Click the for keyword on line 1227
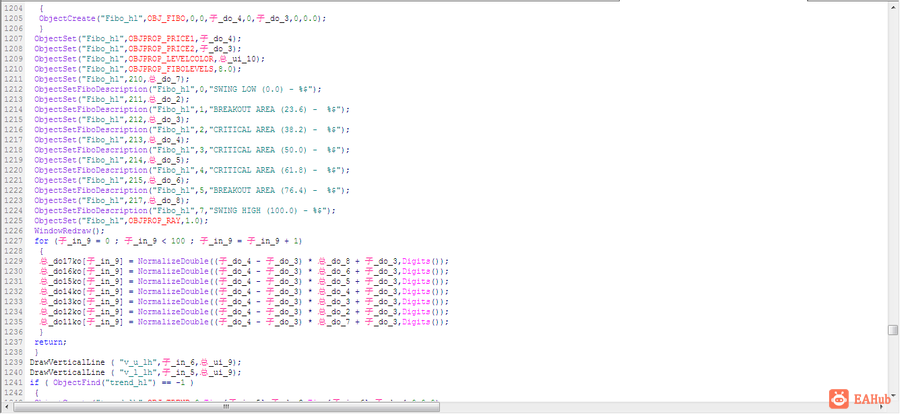 click(41, 241)
